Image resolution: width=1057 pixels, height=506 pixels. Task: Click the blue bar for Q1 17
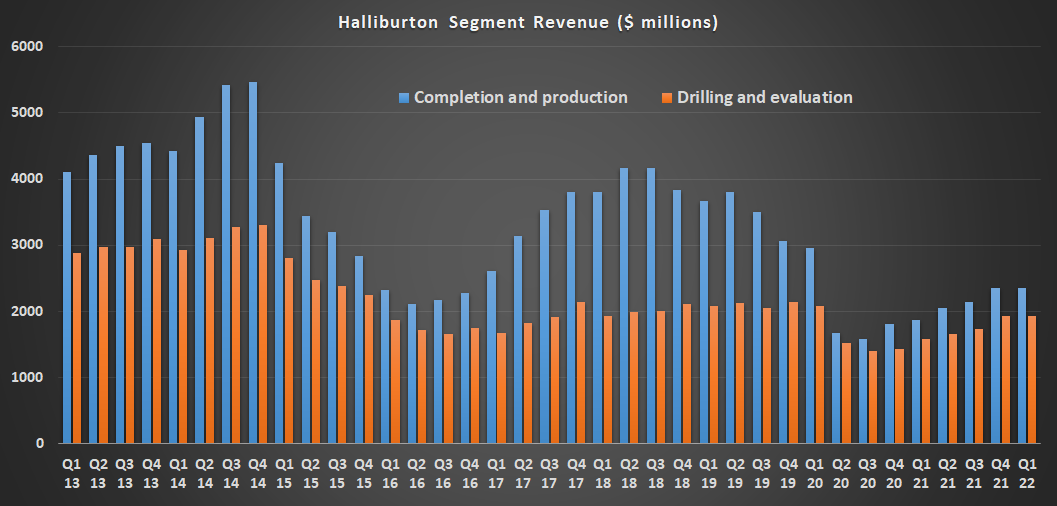[x=492, y=357]
